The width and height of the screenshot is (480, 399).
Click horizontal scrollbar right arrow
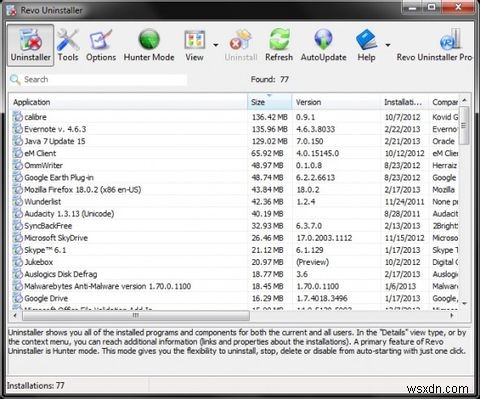click(452, 315)
